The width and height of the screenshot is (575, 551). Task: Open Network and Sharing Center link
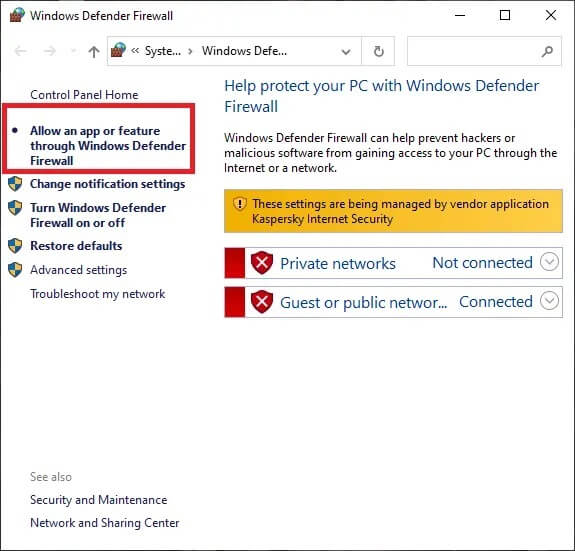tap(105, 523)
